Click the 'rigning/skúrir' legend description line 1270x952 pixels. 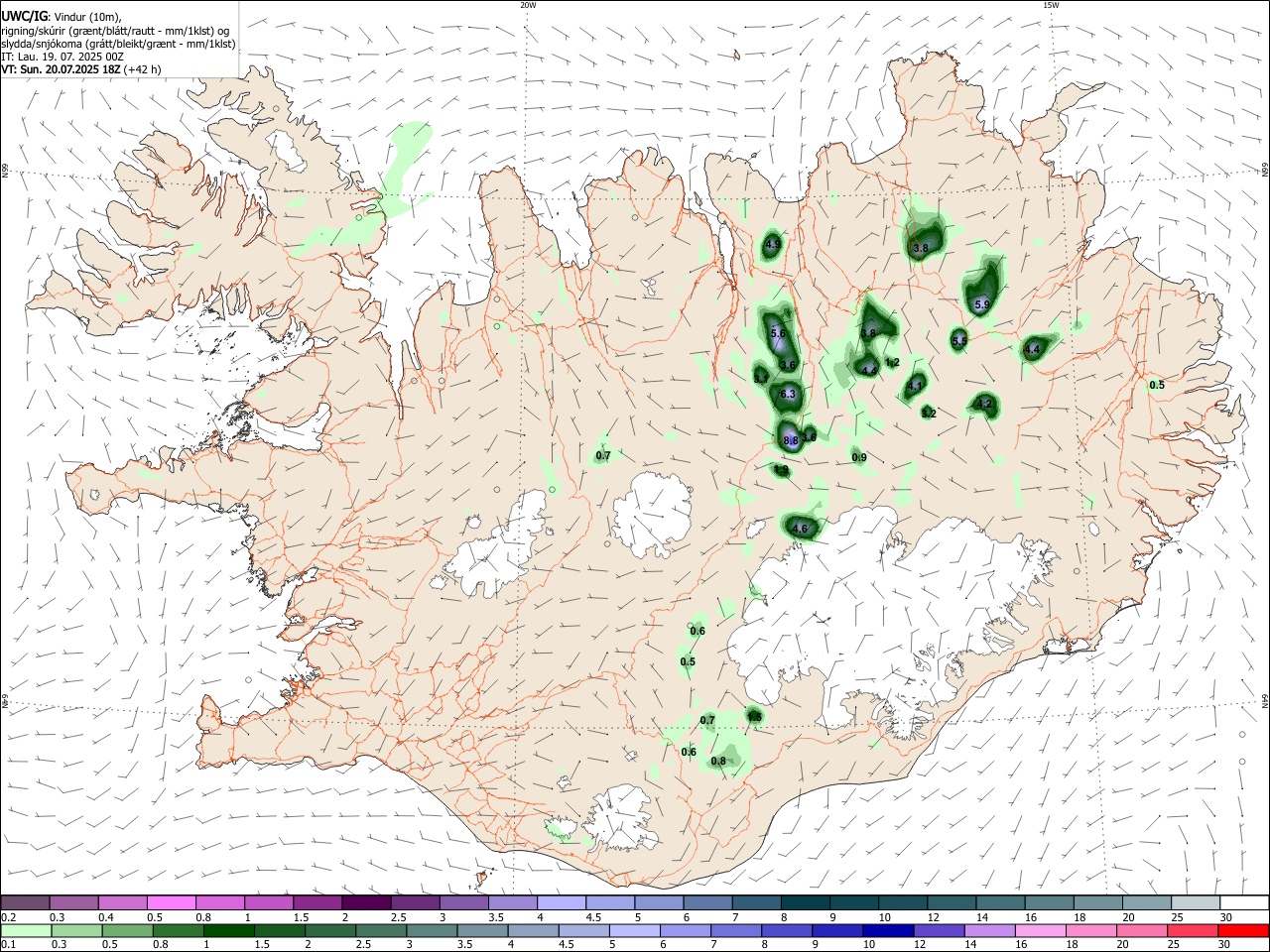point(115,31)
